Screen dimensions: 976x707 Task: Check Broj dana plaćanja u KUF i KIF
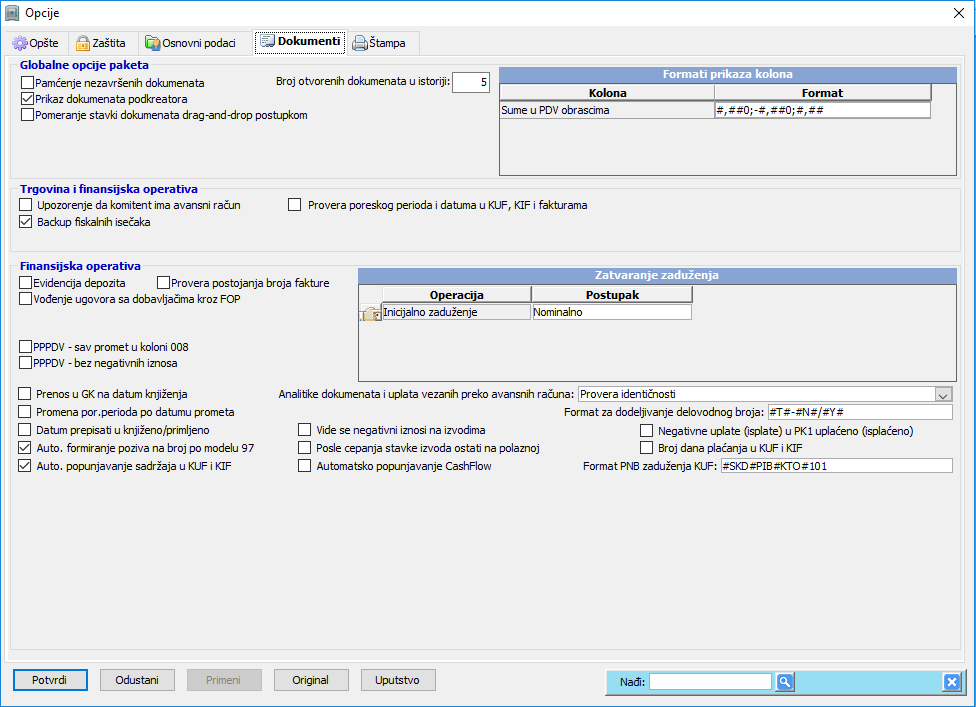(647, 447)
